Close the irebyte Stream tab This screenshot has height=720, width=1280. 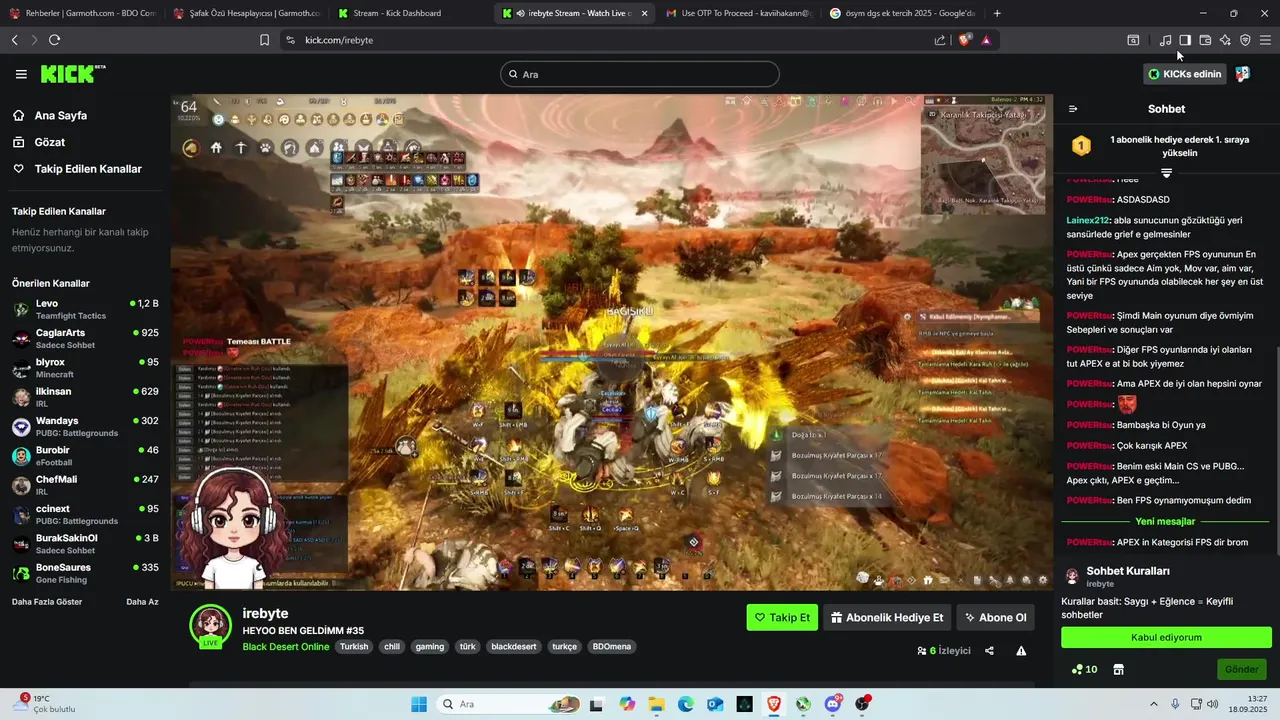click(644, 13)
